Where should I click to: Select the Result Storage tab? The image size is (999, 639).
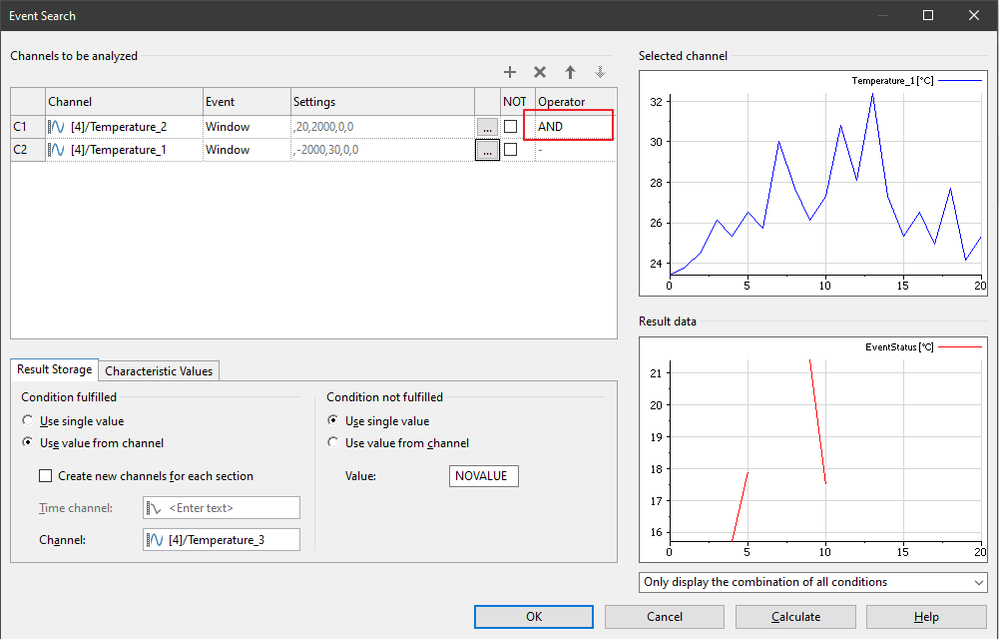click(54, 370)
